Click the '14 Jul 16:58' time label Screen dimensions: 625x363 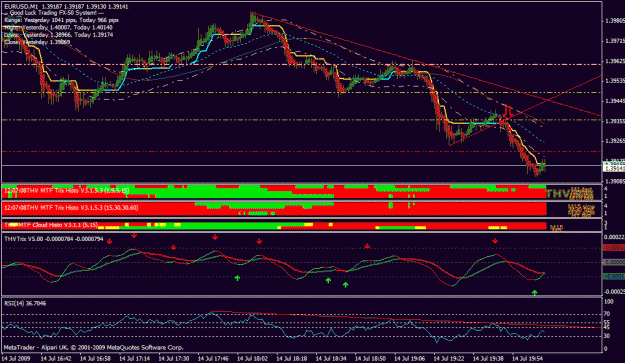[x=95, y=358]
